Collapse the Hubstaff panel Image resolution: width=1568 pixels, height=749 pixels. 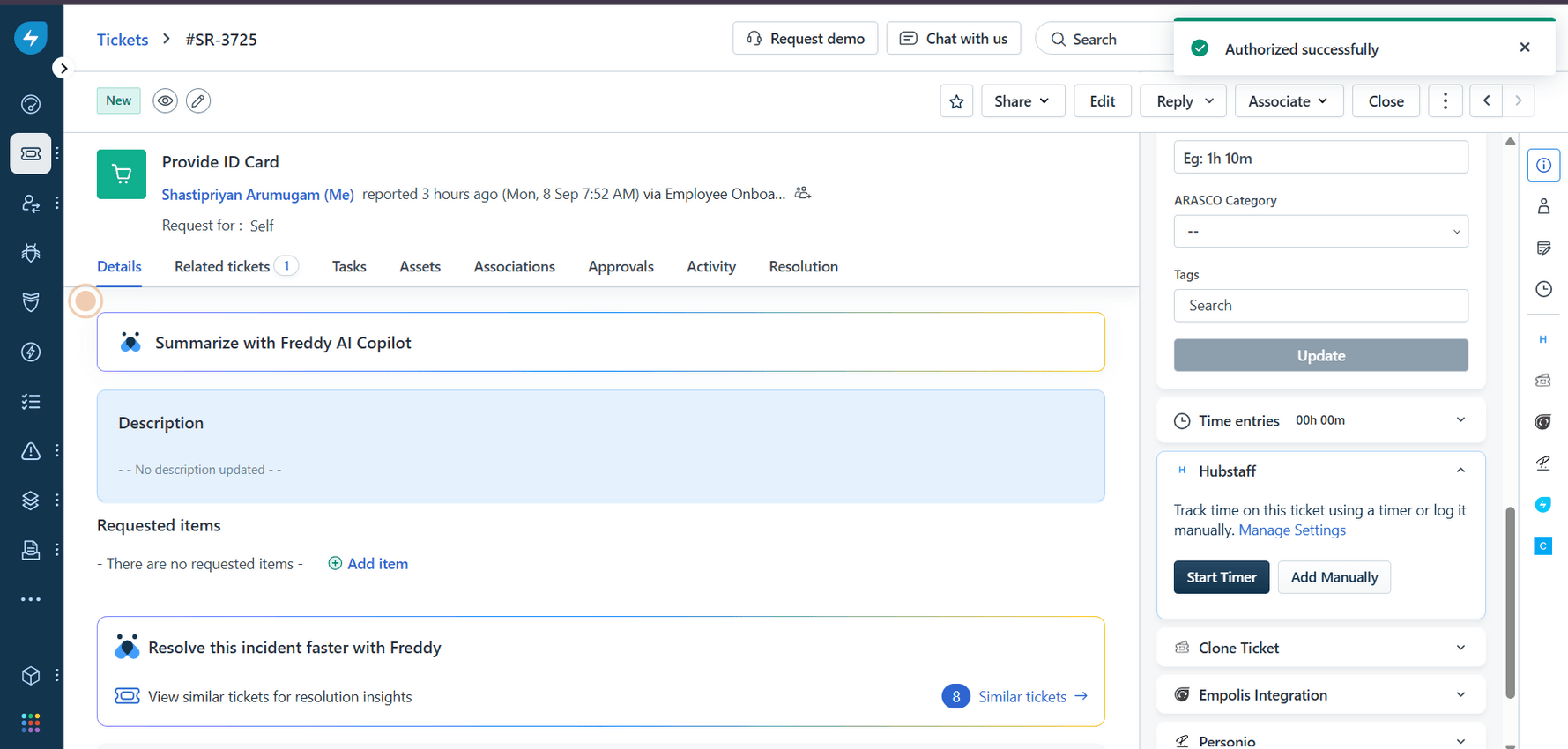click(1460, 471)
